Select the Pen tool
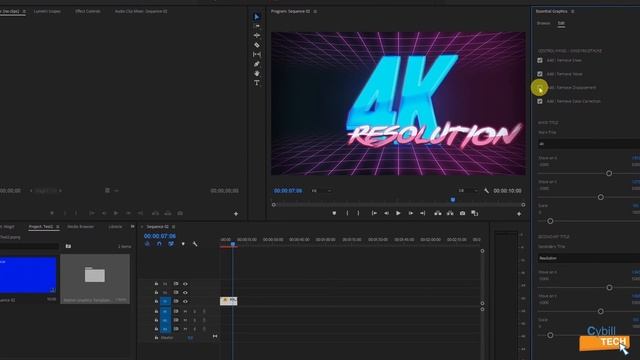This screenshot has width=640, height=360. 257,64
